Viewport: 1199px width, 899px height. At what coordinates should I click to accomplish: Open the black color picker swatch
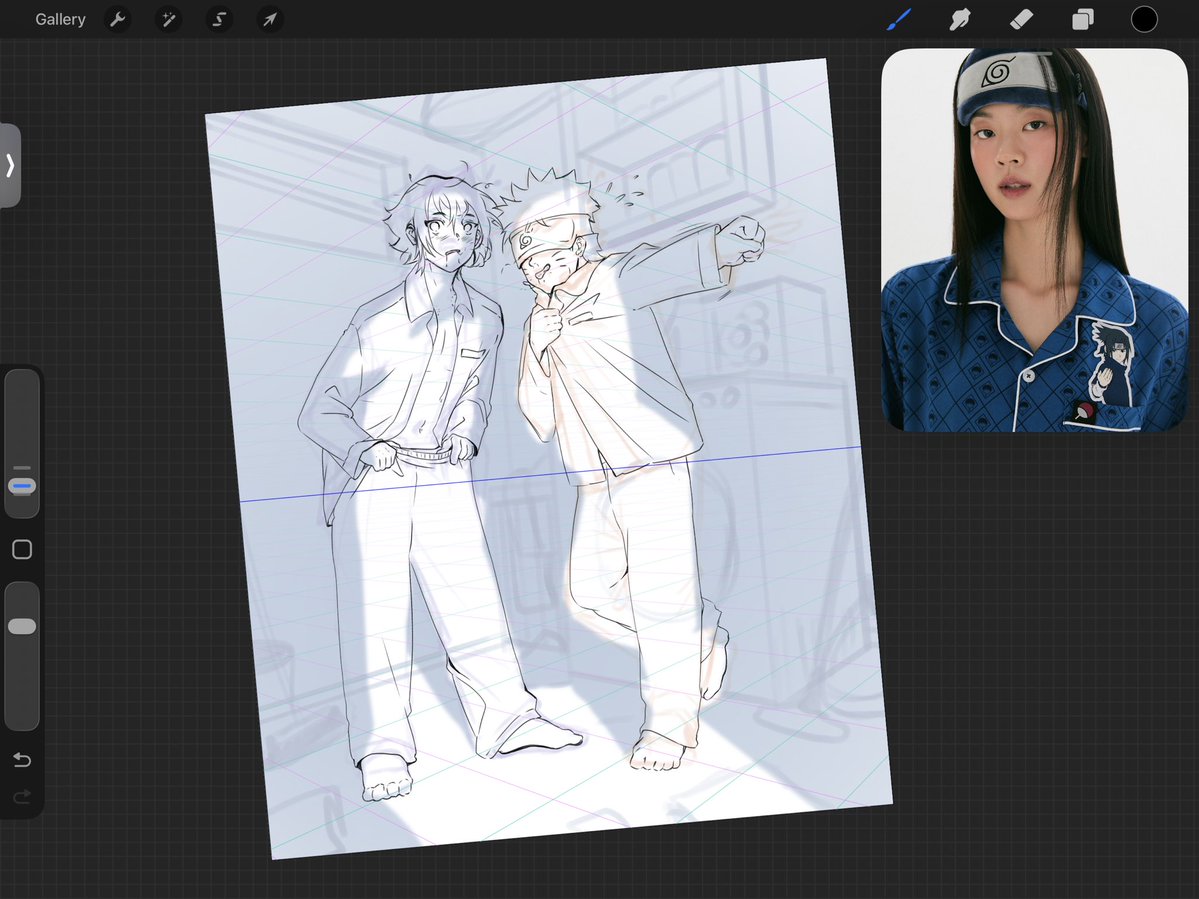pyautogui.click(x=1144, y=19)
